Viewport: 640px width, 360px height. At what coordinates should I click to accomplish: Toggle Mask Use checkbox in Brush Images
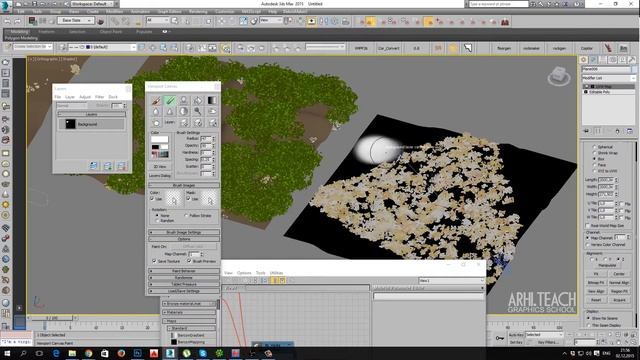click(x=188, y=199)
